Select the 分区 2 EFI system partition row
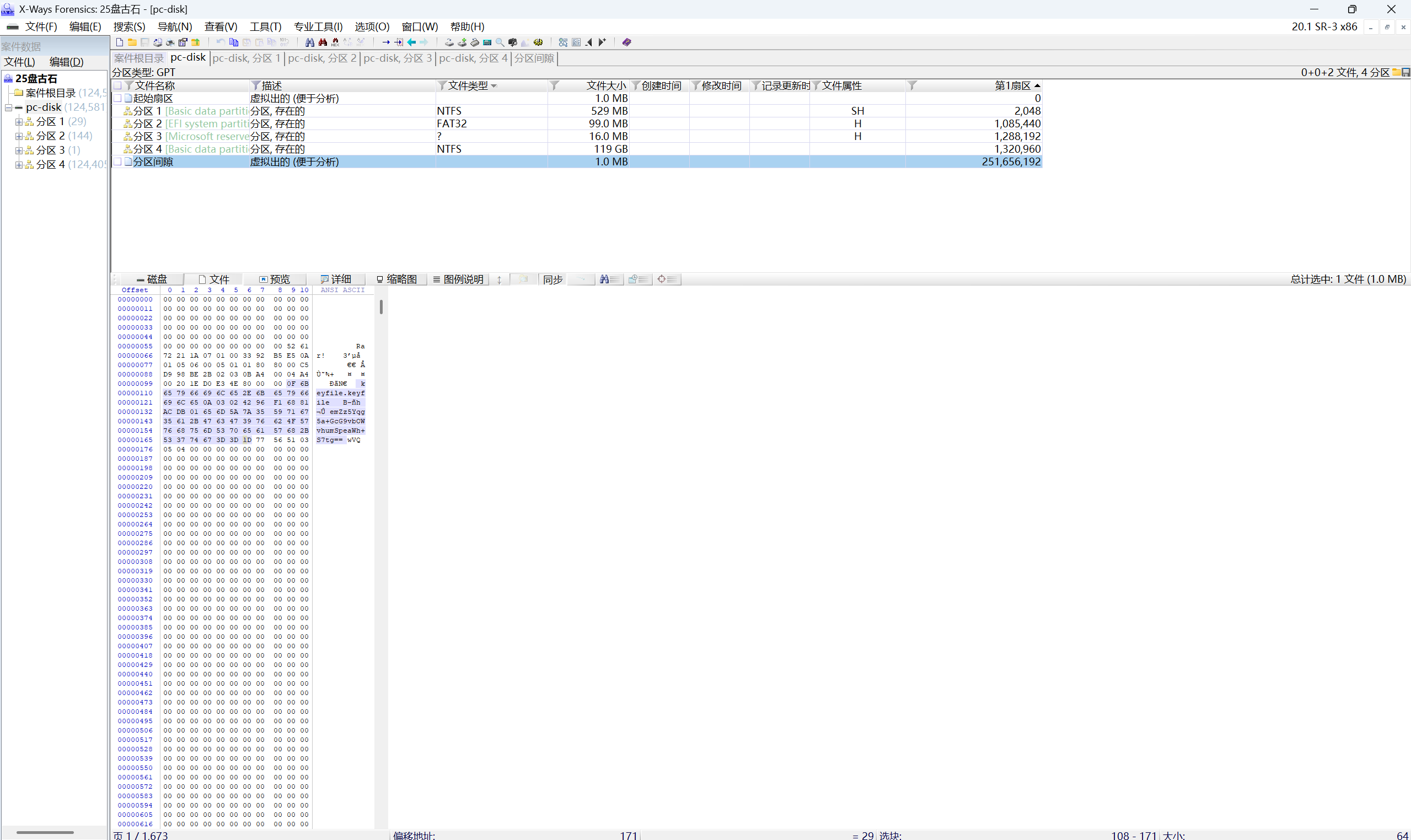The height and width of the screenshot is (840, 1411). point(576,123)
